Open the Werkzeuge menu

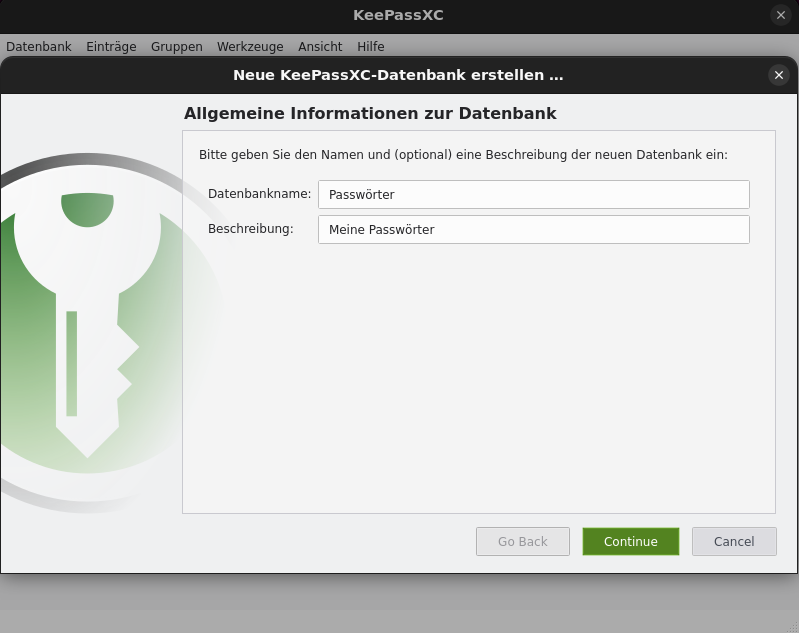(x=250, y=46)
